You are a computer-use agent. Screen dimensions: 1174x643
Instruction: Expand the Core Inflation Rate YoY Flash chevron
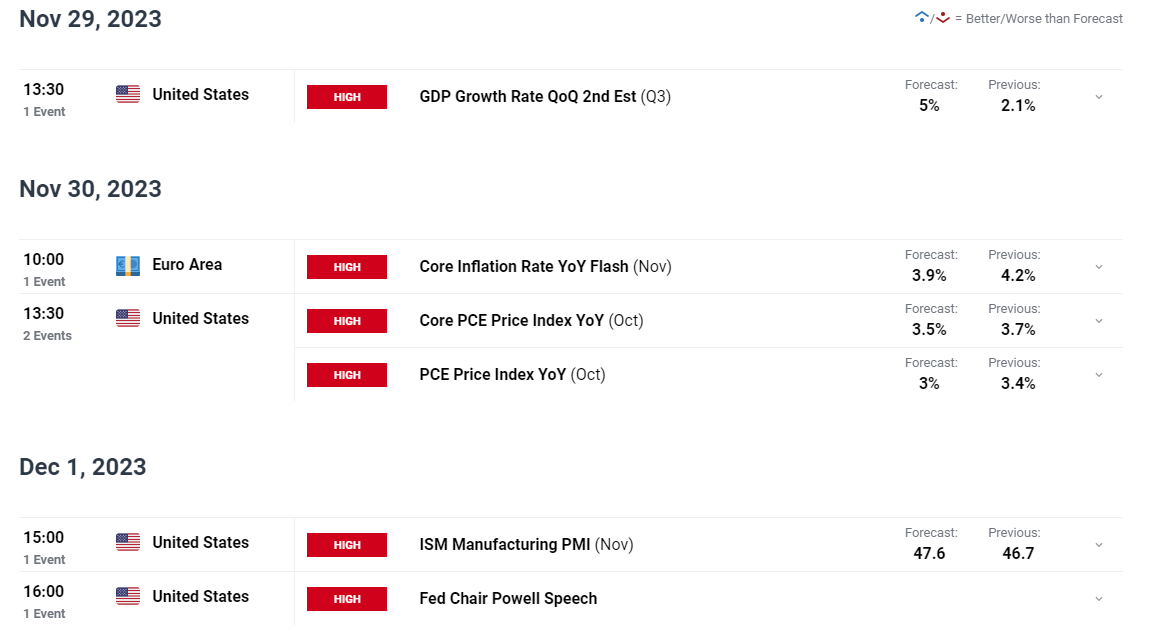(x=1098, y=267)
